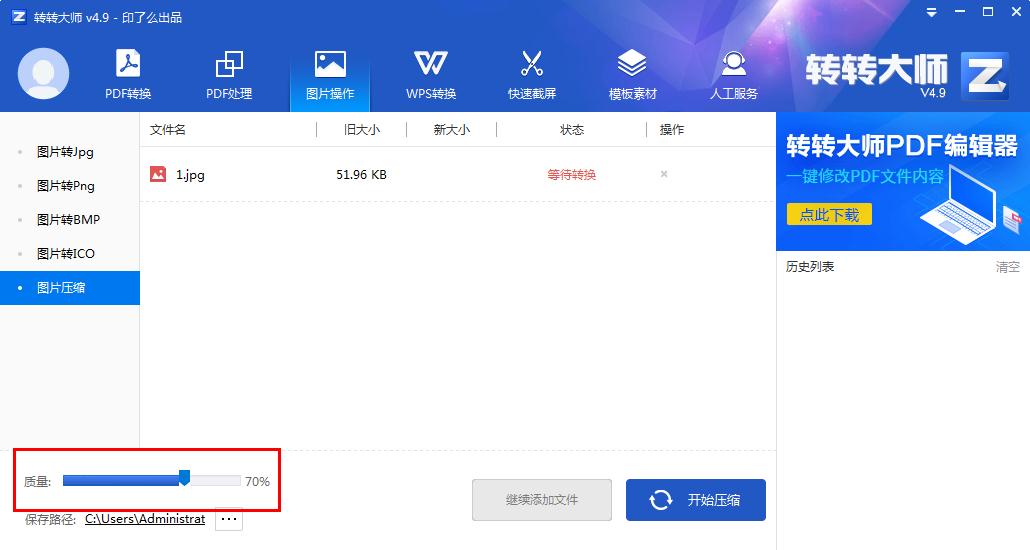Viewport: 1030px width, 550px height.
Task: Select 图片转Jpg in sidebar
Action: coord(70,152)
